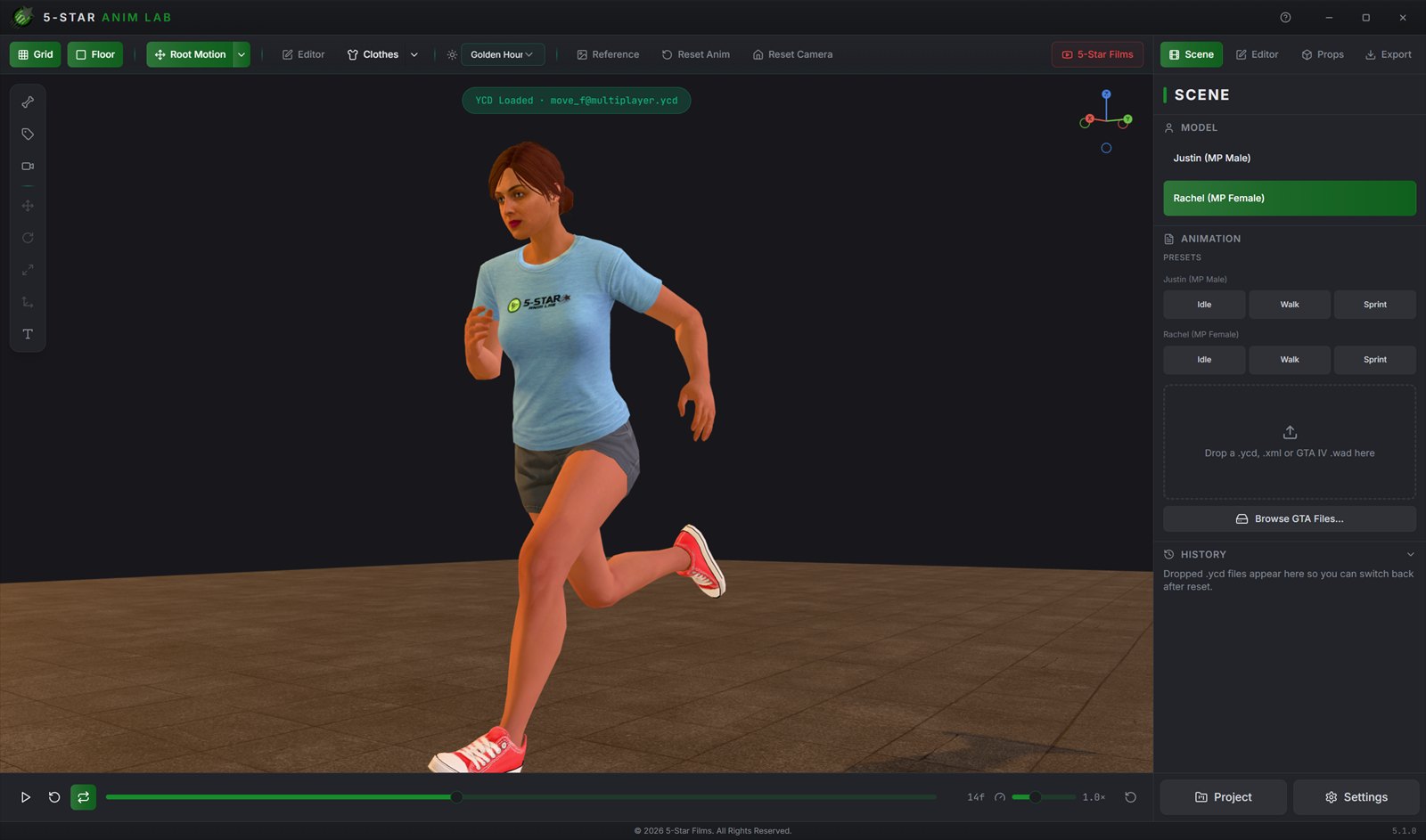Screen dimensions: 1426x840
Task: Open the 5-Star Films link button
Action: 1097,54
